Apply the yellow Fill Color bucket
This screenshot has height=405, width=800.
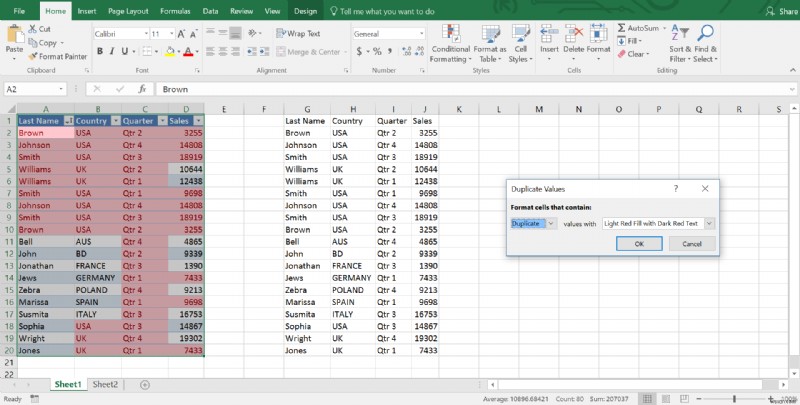[x=170, y=51]
